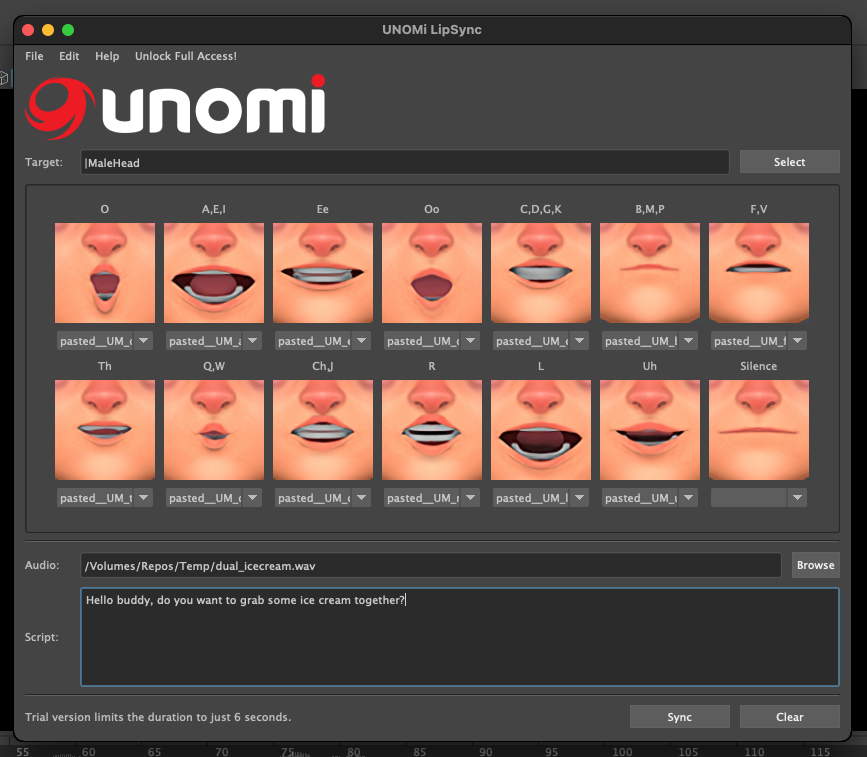Open the dropdown under the Th phoneme
The height and width of the screenshot is (757, 867).
click(x=105, y=498)
